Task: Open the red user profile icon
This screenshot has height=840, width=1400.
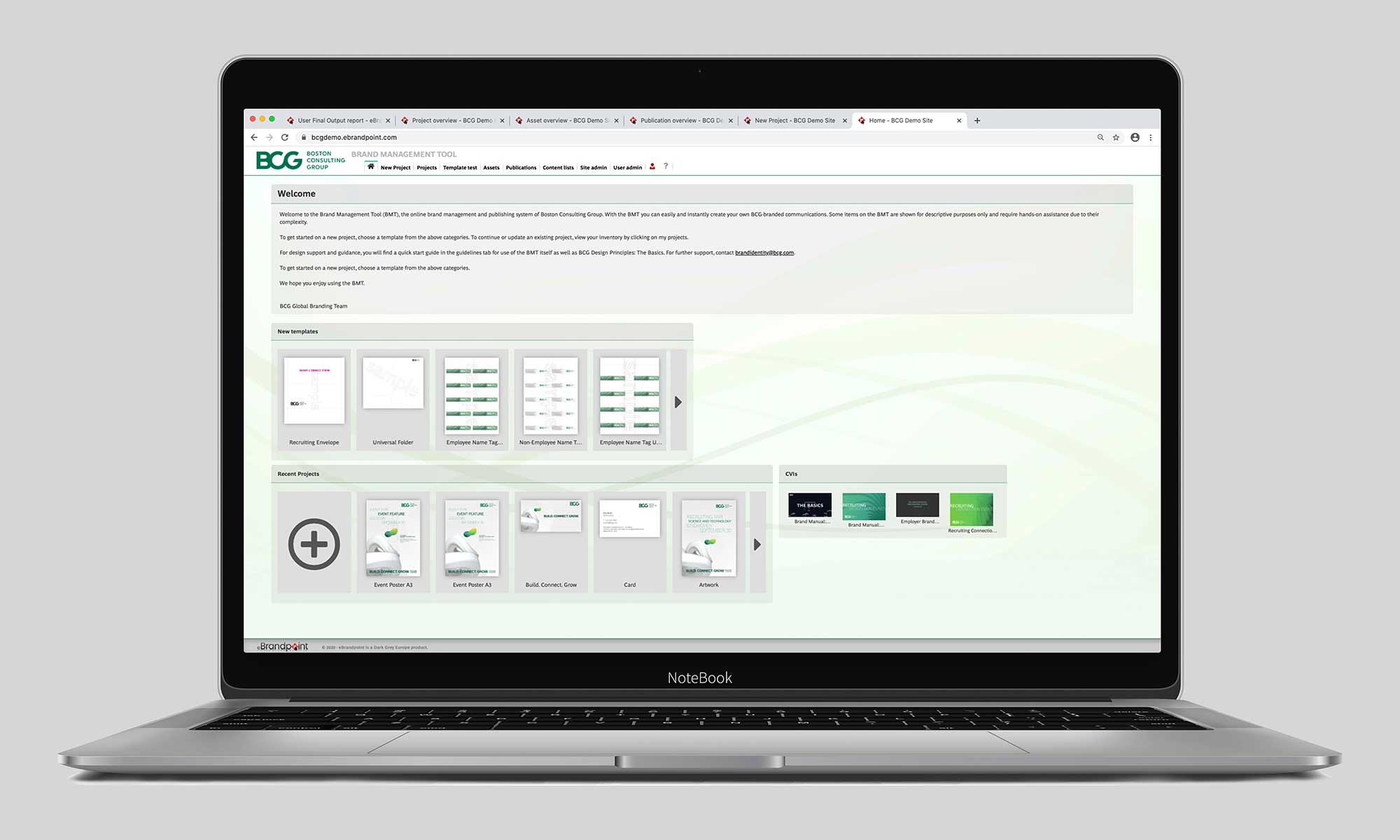Action: pyautogui.click(x=652, y=167)
